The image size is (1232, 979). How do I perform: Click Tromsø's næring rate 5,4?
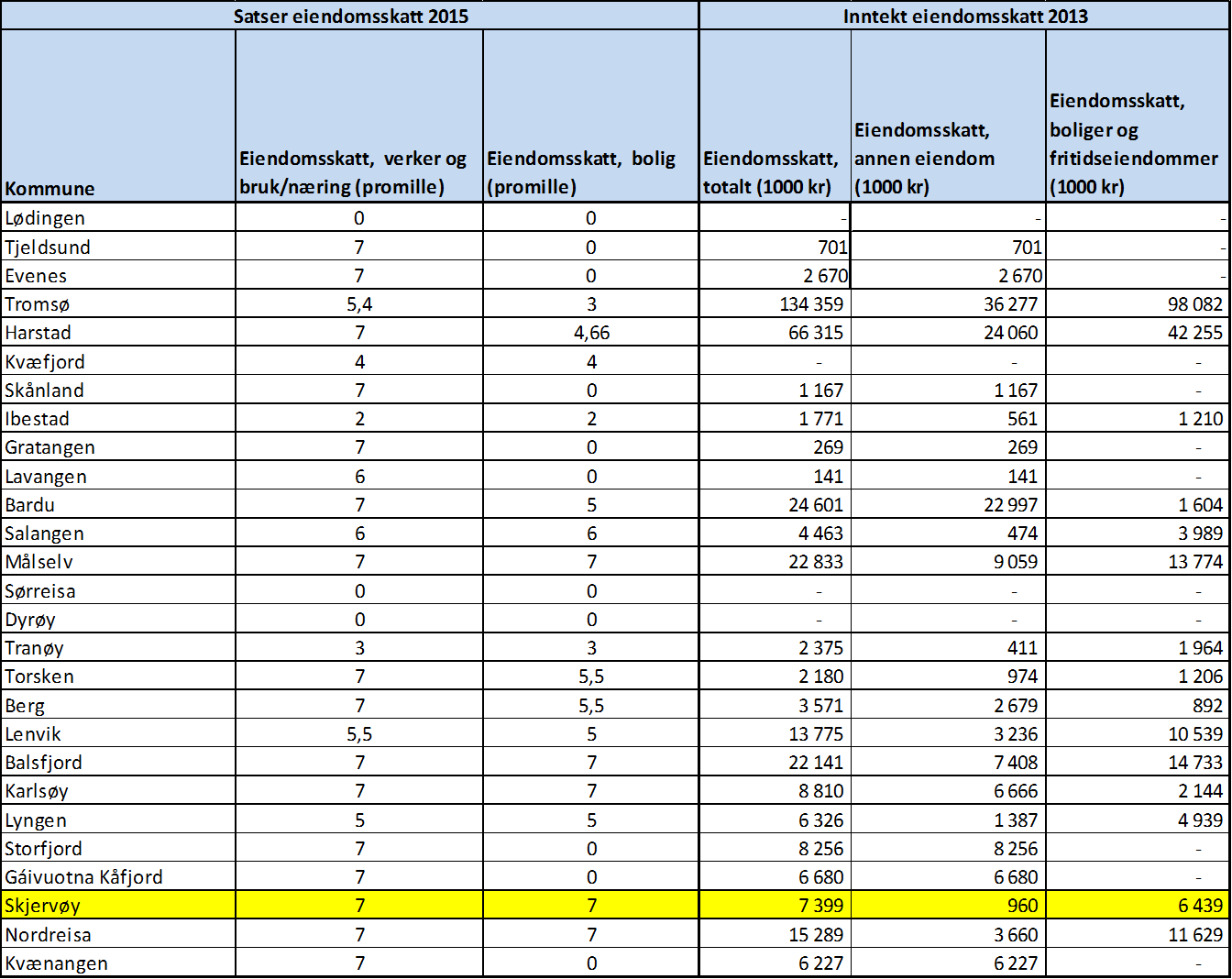(x=359, y=303)
